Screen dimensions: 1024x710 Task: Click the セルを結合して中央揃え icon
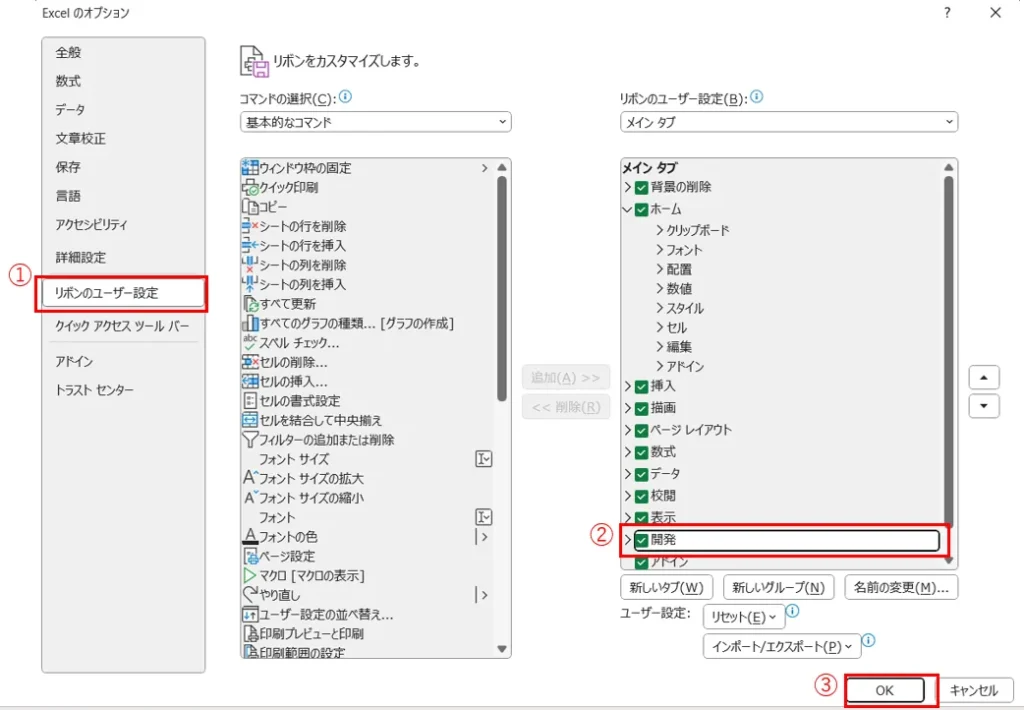(x=250, y=420)
